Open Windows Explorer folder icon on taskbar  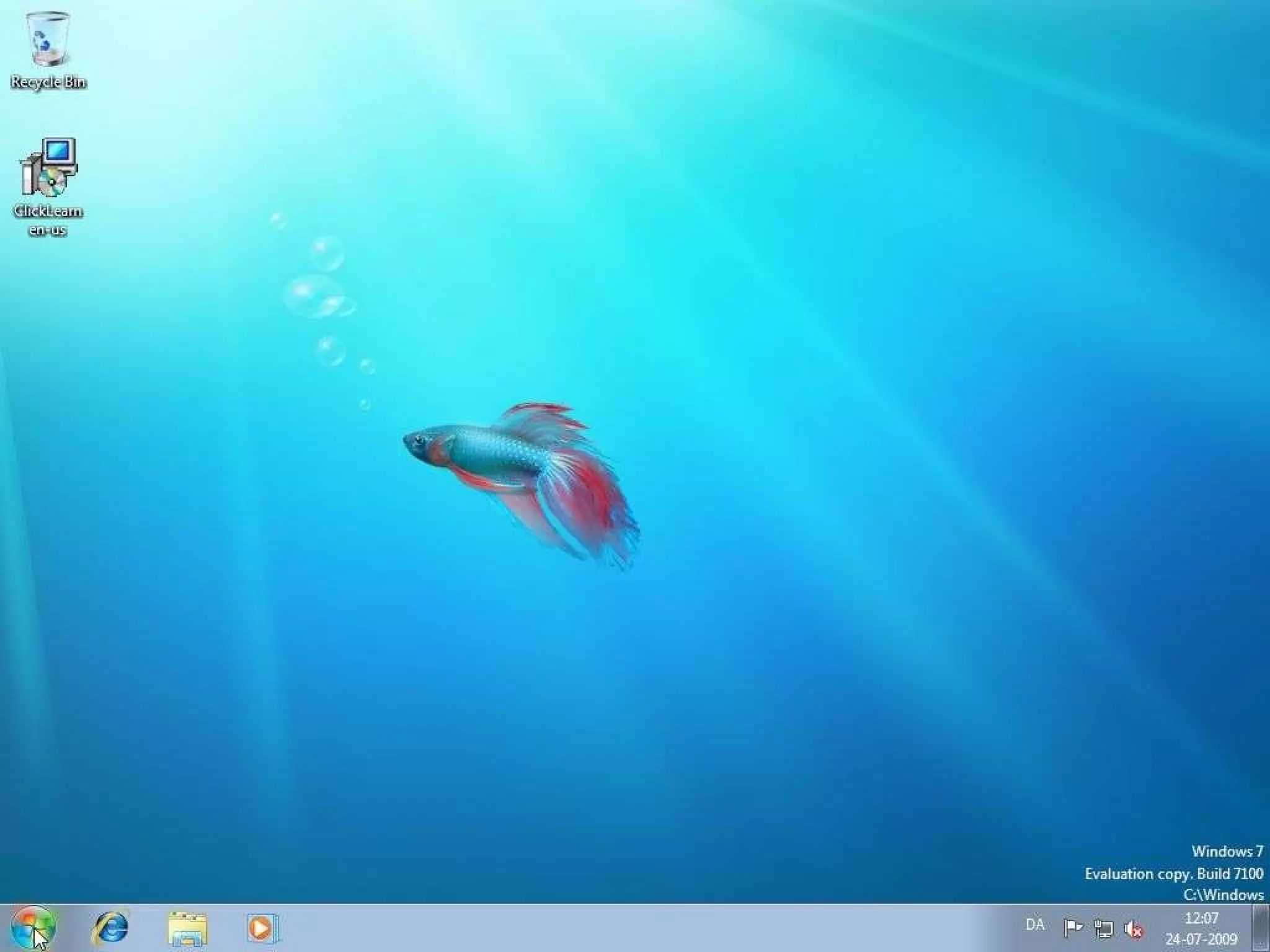(x=187, y=928)
